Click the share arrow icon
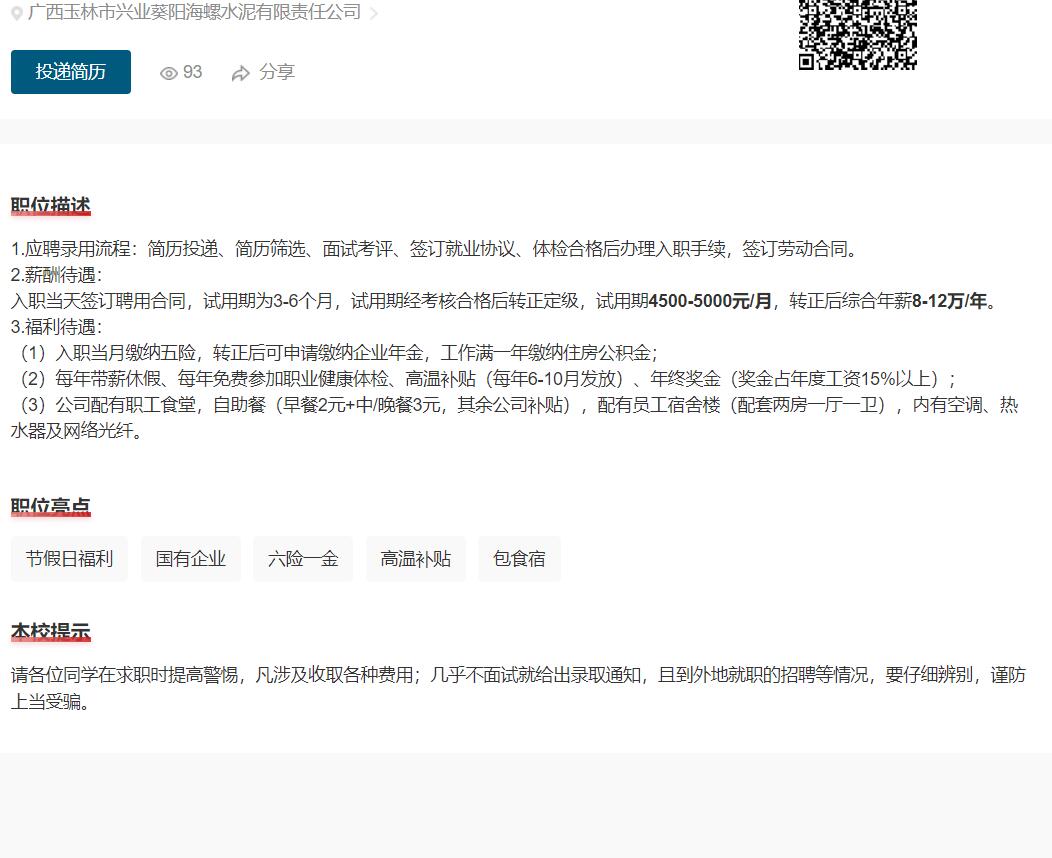Viewport: 1052px width, 858px height. [240, 73]
